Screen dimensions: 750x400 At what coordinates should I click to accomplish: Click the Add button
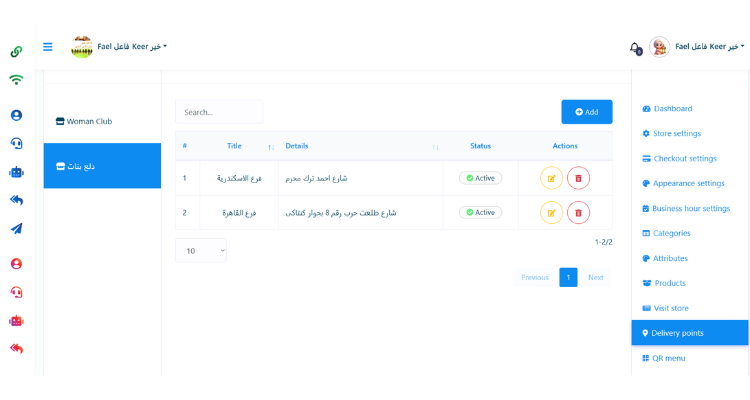coord(587,112)
